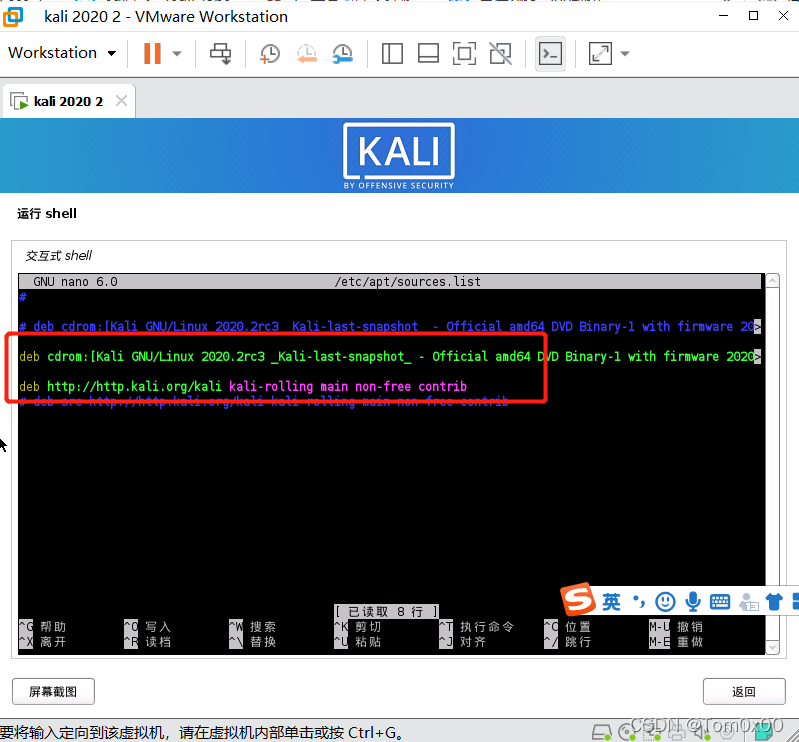The width and height of the screenshot is (799, 742).
Task: Click the 执行命令 shortcut in nano
Action: click(476, 627)
